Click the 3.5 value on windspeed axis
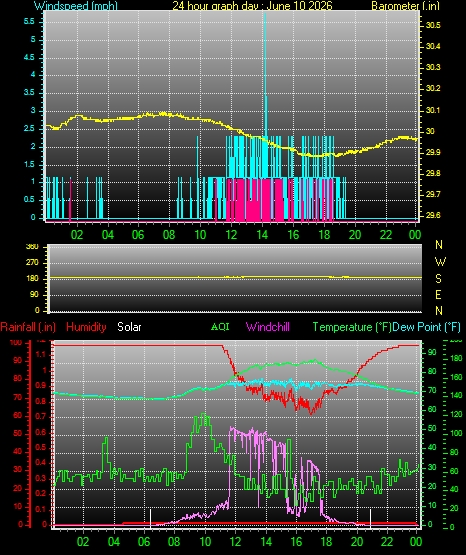Viewport: 466px width, 555px height. pos(29,93)
